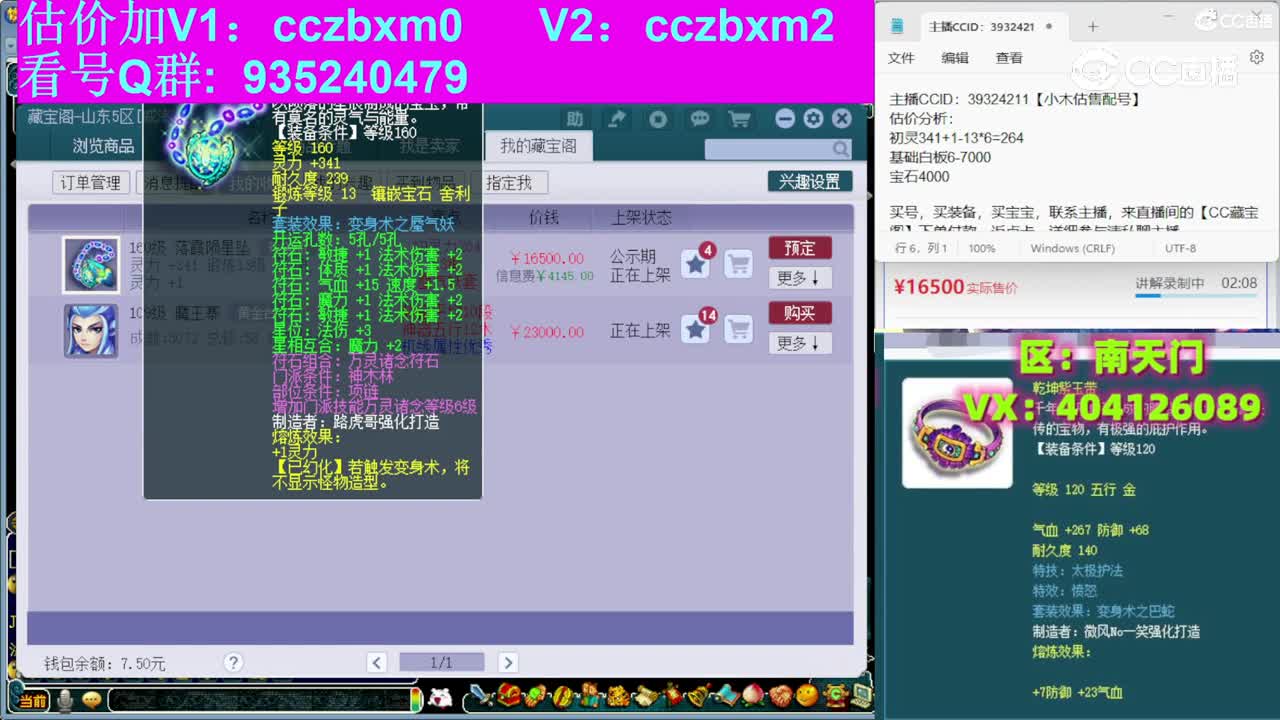Click the white pet creature icon in game bar
Image resolution: width=1280 pixels, height=720 pixels.
coord(439,698)
